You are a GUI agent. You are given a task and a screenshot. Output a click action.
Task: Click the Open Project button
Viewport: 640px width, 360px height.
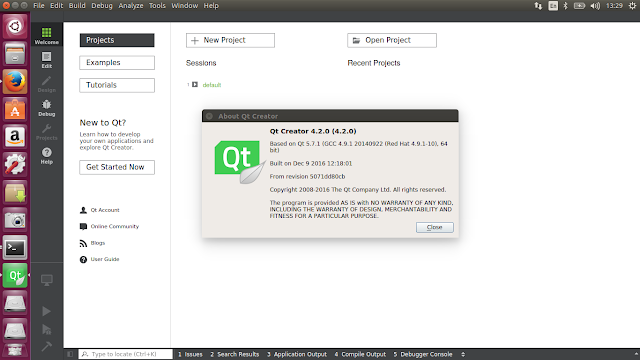click(392, 40)
